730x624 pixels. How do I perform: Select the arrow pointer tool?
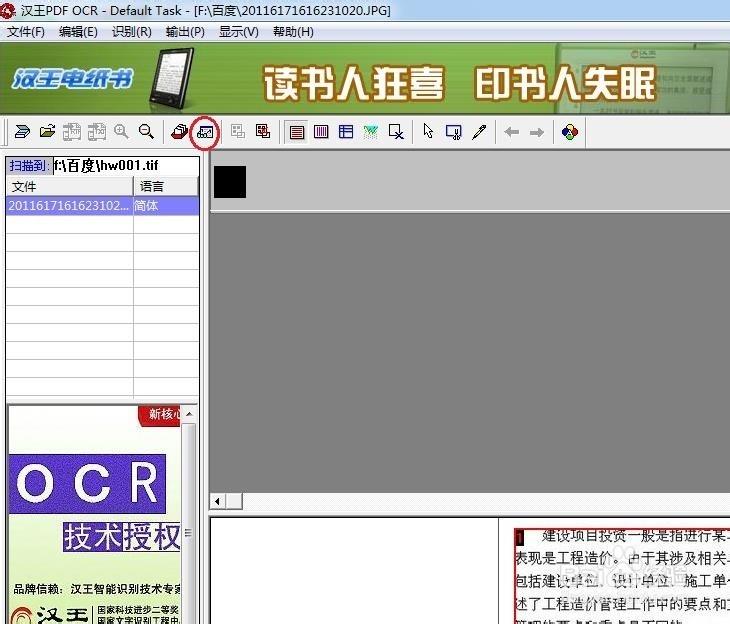pos(428,132)
